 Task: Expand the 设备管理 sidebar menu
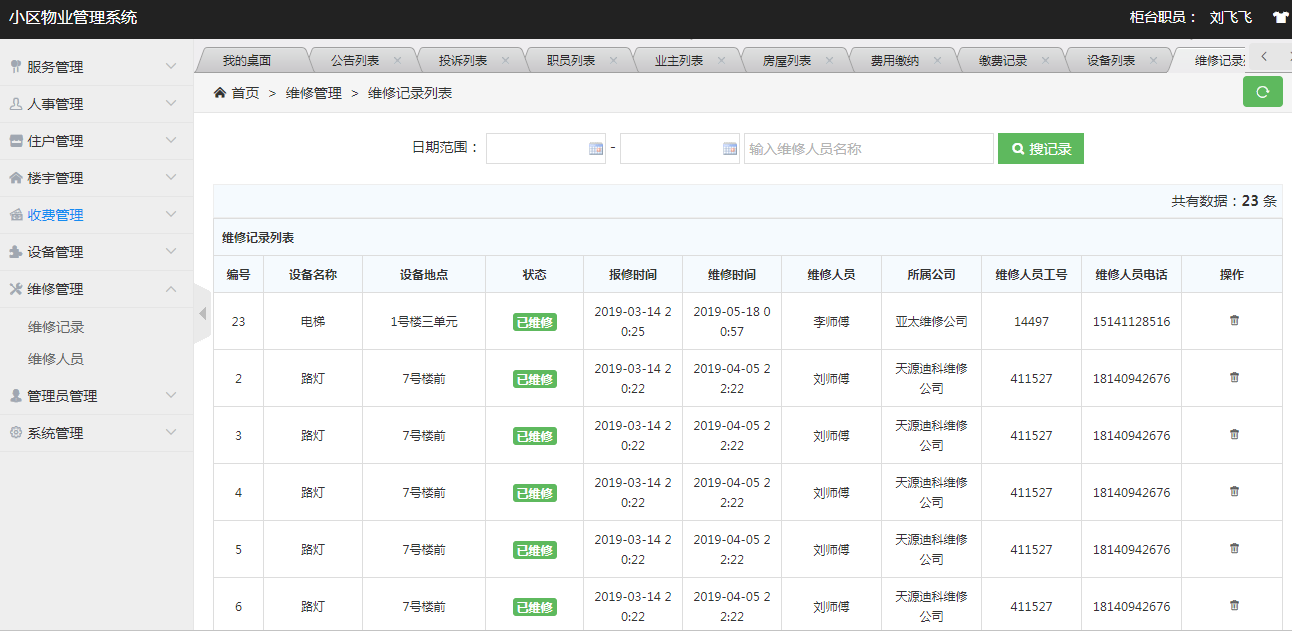pos(96,252)
